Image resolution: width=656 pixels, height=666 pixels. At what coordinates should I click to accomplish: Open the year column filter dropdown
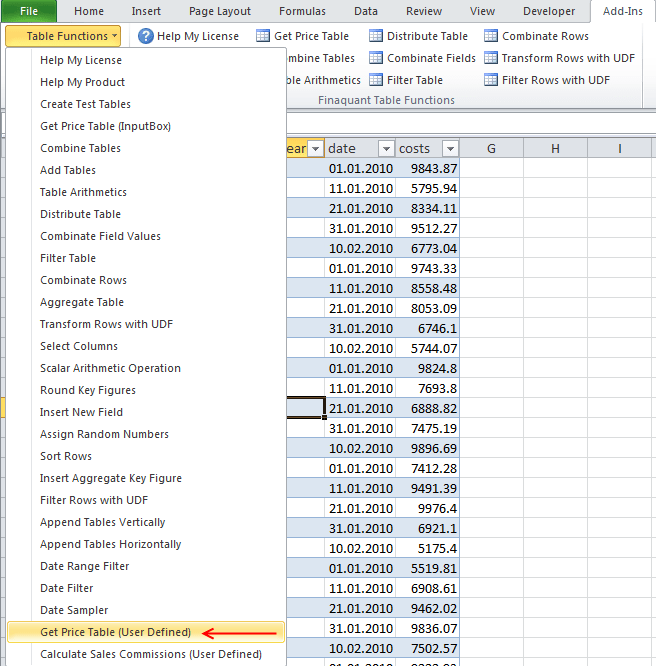(315, 149)
